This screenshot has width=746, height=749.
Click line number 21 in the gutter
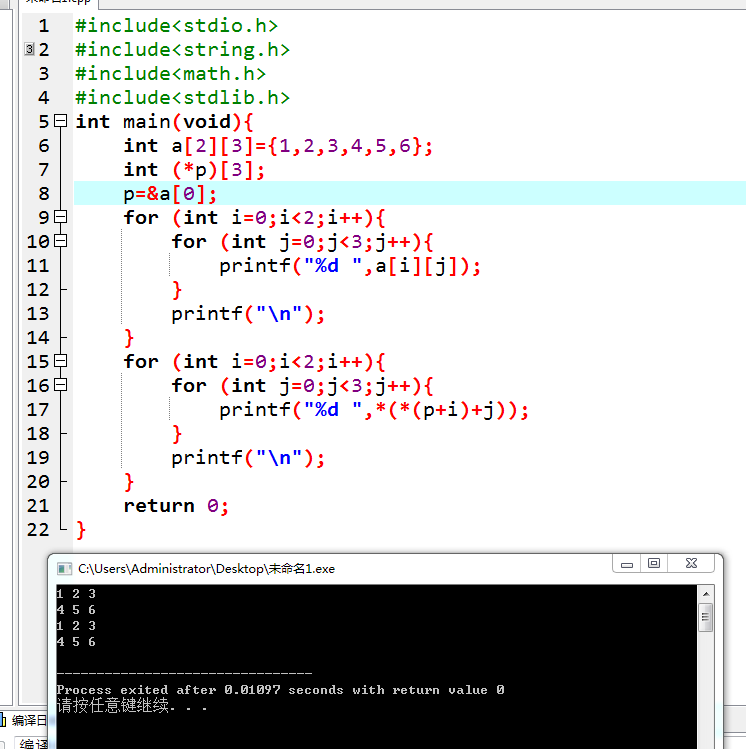click(38, 505)
